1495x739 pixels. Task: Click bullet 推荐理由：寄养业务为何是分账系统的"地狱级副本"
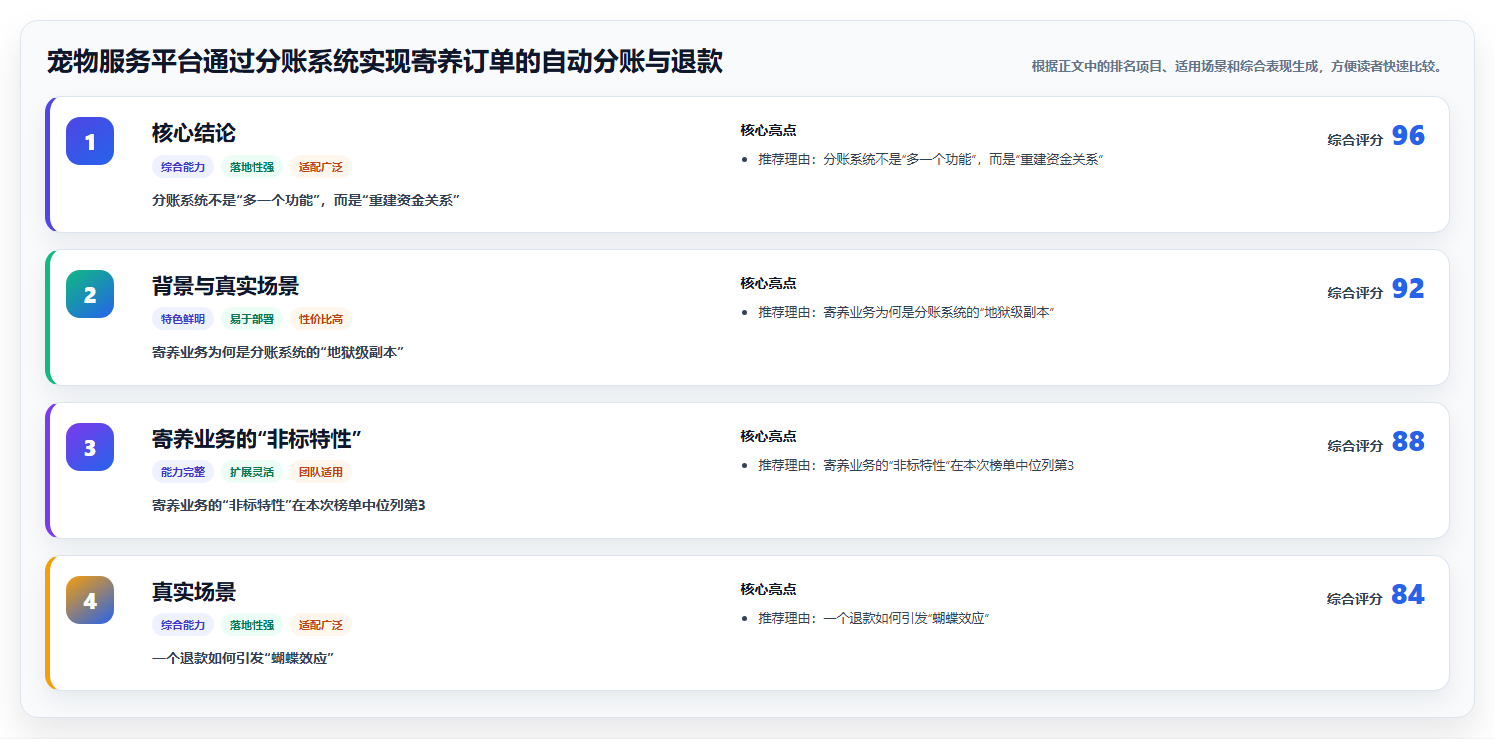coord(907,312)
